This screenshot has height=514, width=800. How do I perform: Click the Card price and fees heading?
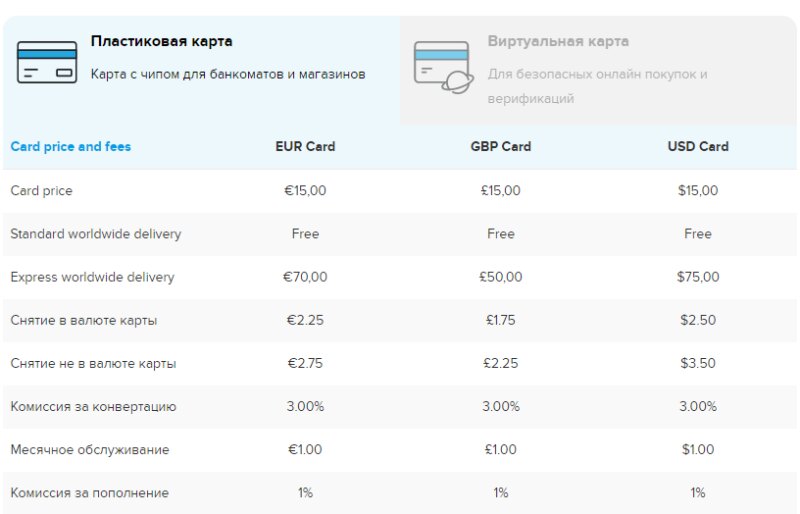(71, 147)
